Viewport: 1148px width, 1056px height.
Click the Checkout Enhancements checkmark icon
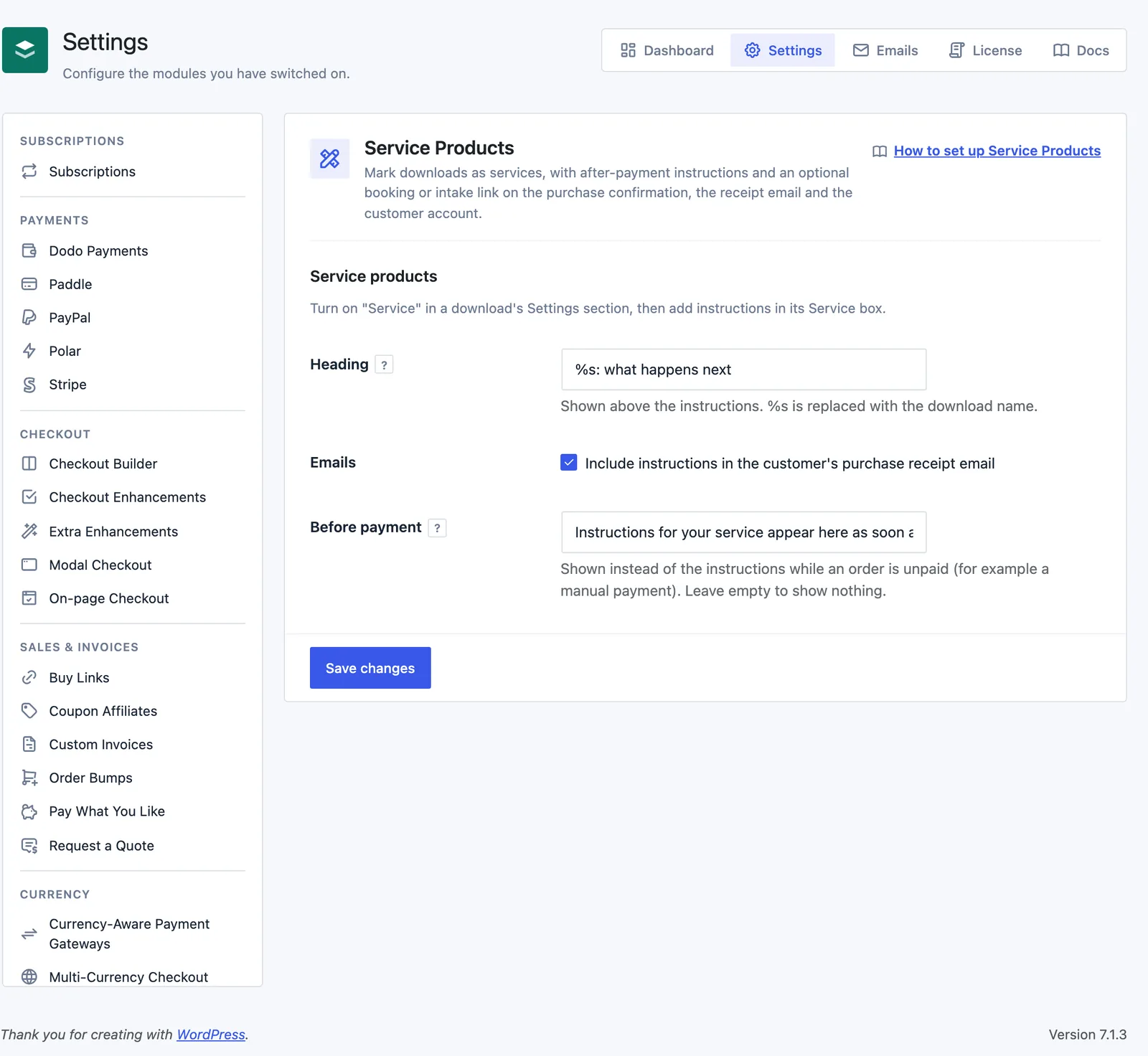(x=29, y=496)
